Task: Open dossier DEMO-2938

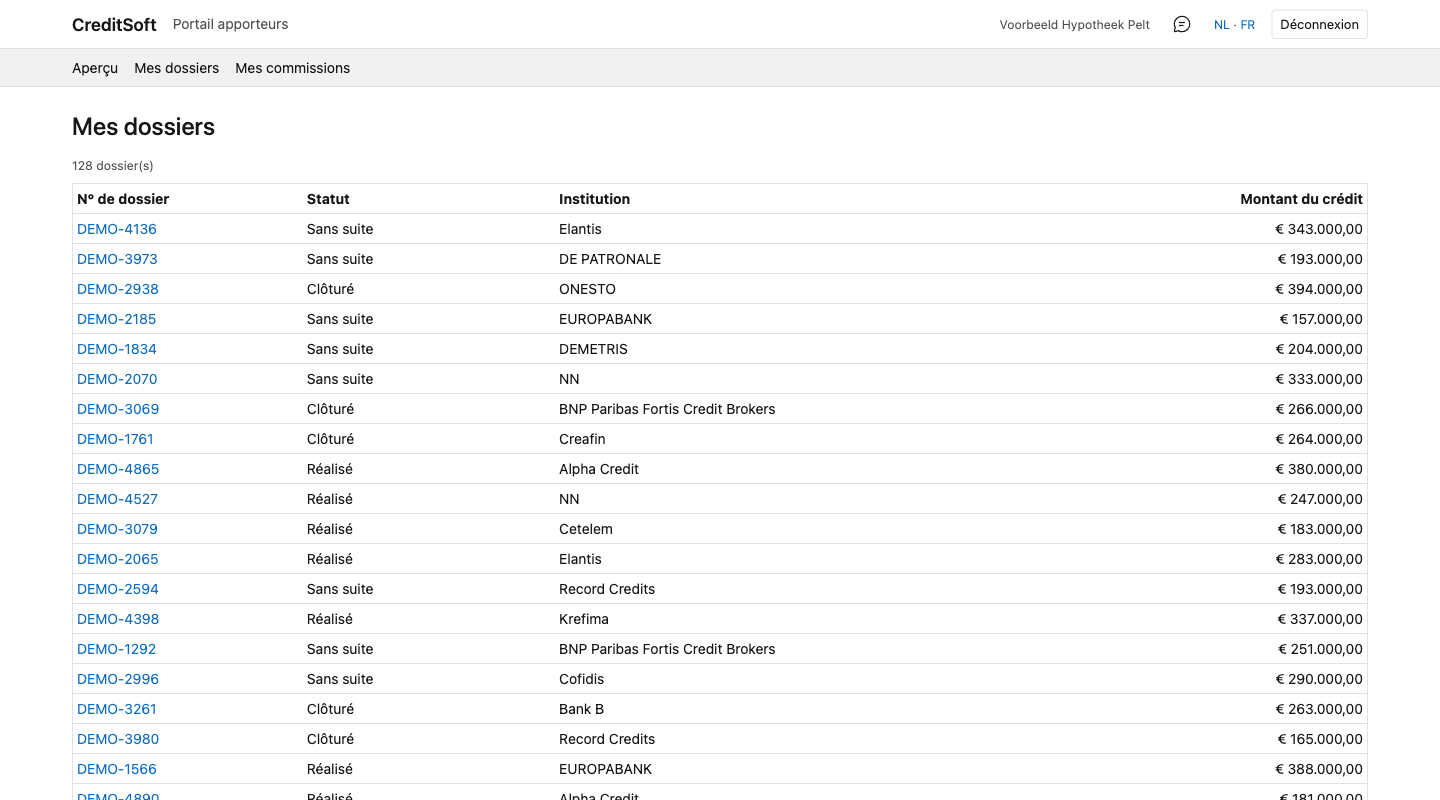Action: [x=118, y=289]
